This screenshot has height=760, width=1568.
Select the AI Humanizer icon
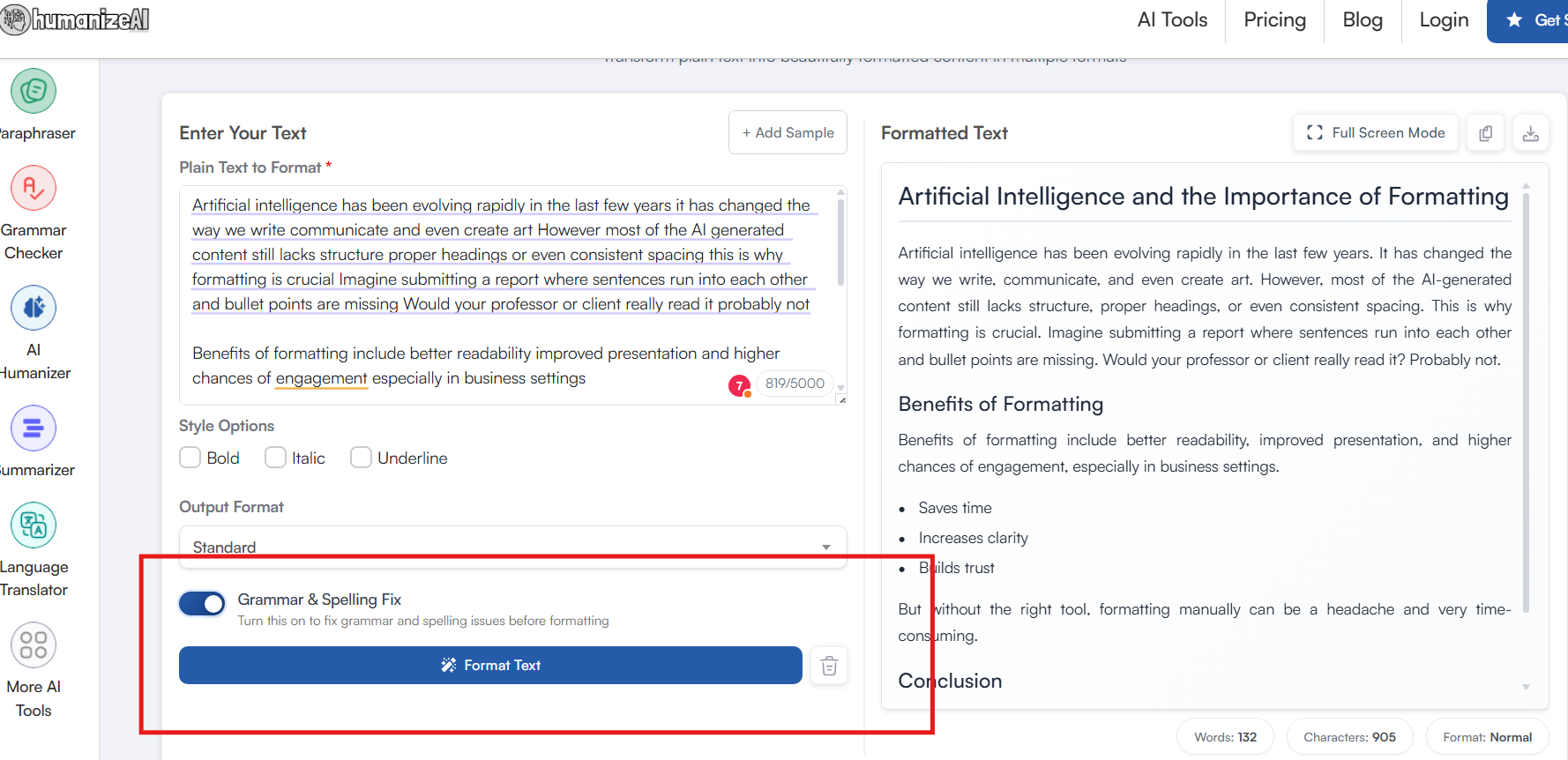pyautogui.click(x=34, y=308)
